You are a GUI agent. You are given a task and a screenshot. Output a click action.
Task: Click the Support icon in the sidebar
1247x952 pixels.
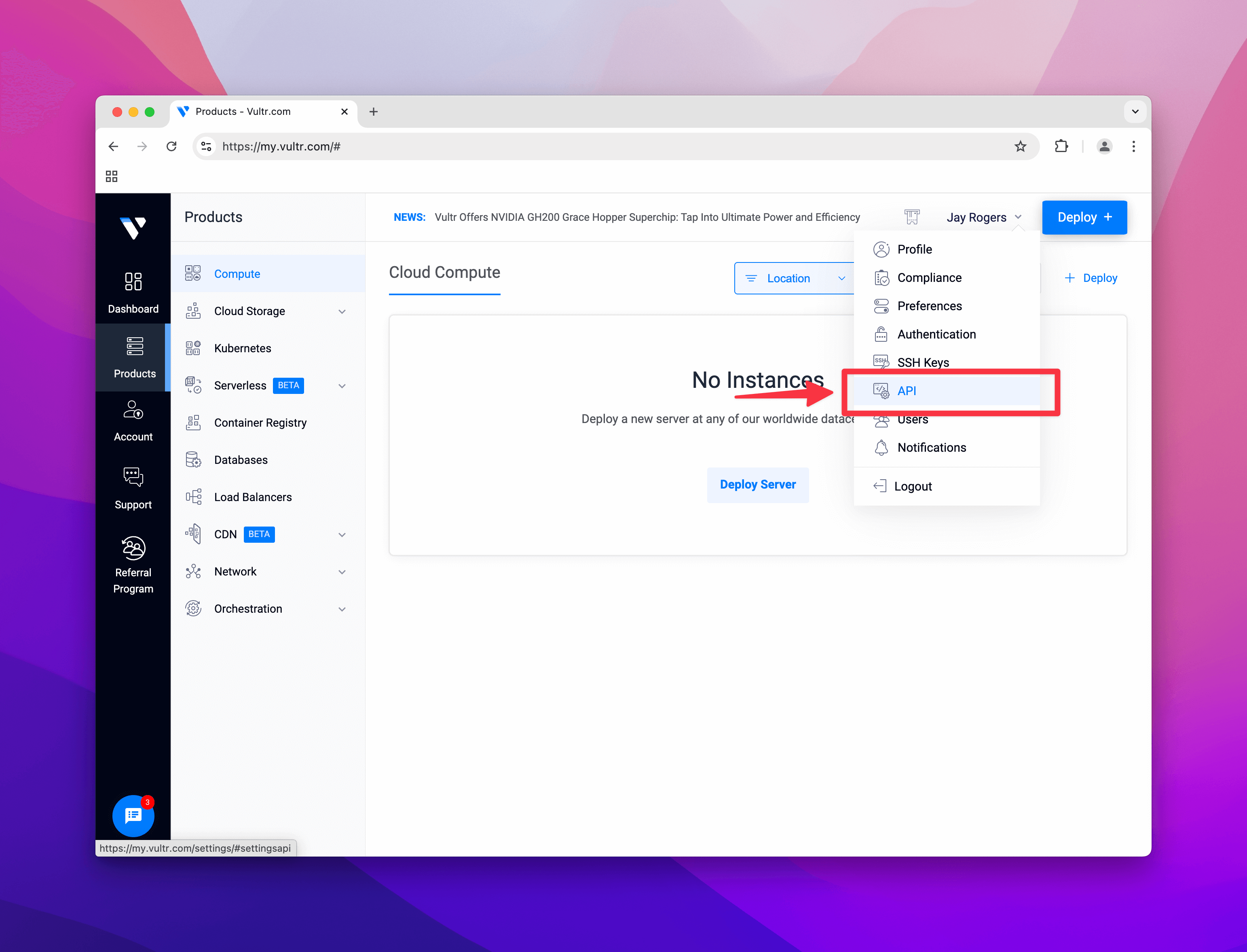pyautogui.click(x=133, y=478)
